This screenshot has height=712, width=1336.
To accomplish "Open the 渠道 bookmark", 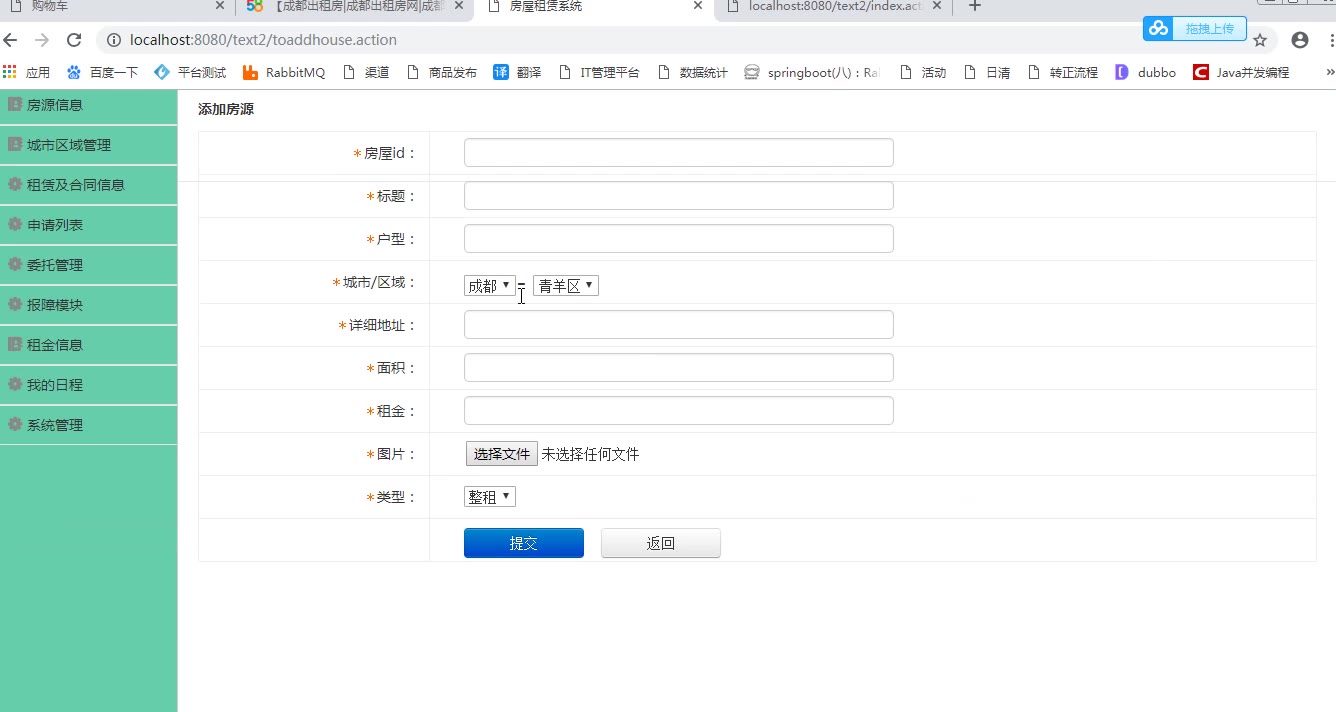I will click(x=366, y=72).
